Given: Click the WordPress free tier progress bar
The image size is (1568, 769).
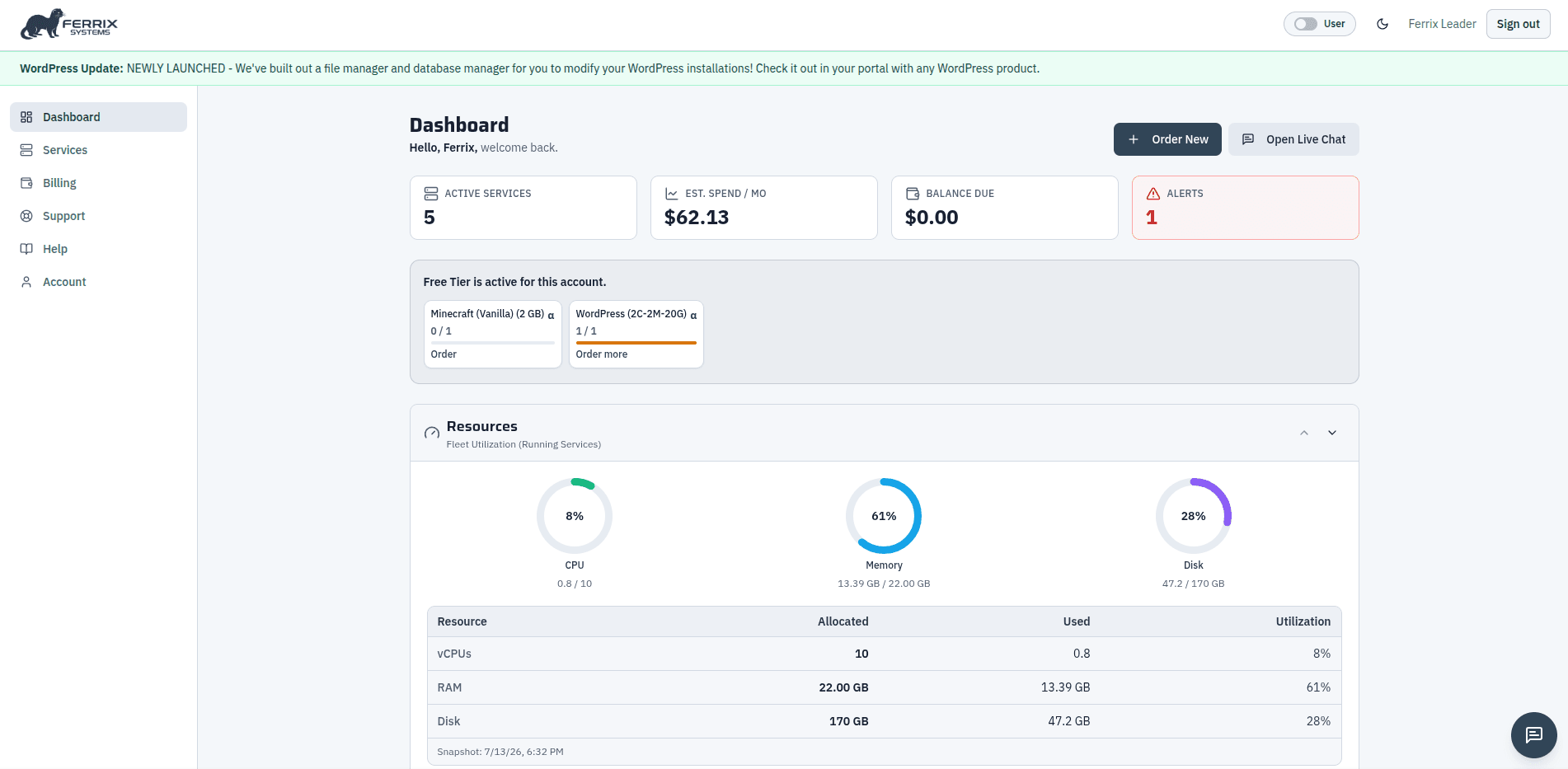Looking at the screenshot, I should click(x=636, y=343).
